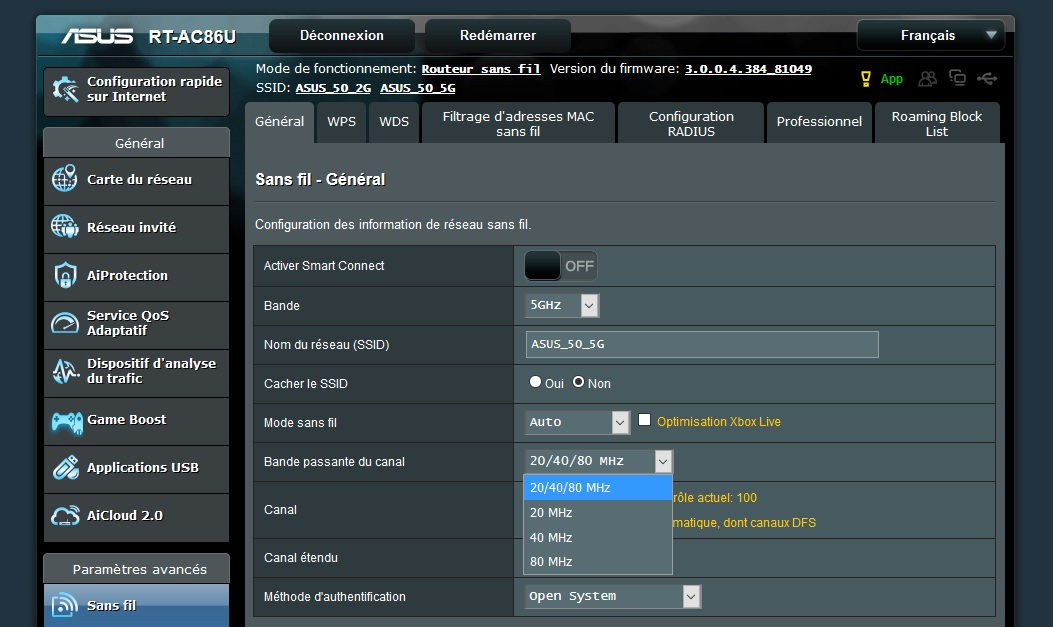Click the USB status icon in header
Viewport: 1053px width, 627px height.
(987, 79)
